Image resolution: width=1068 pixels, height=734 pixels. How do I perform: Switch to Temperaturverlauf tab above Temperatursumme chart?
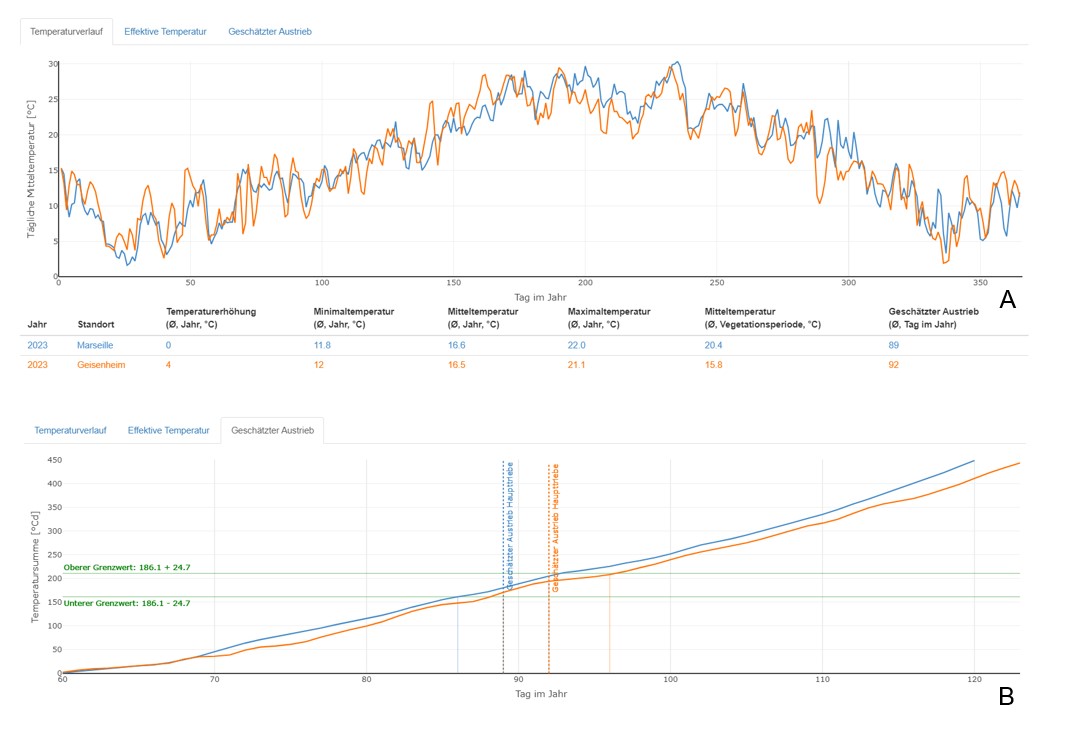pos(70,431)
